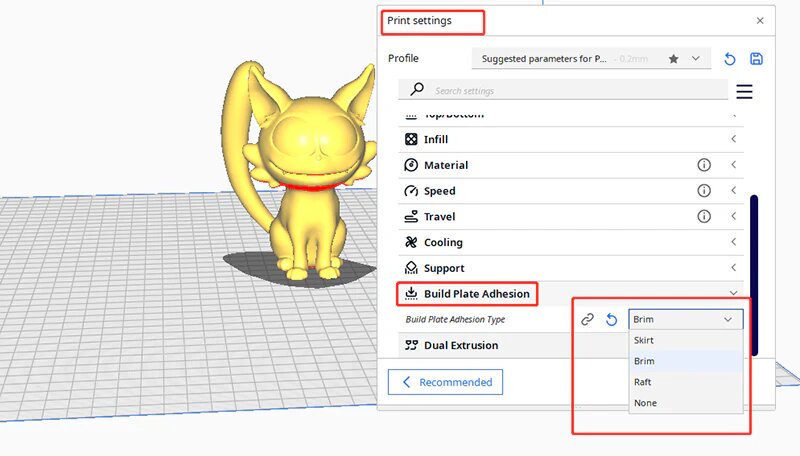This screenshot has height=456, width=800.
Task: Open the Profile dropdown
Action: [591, 59]
